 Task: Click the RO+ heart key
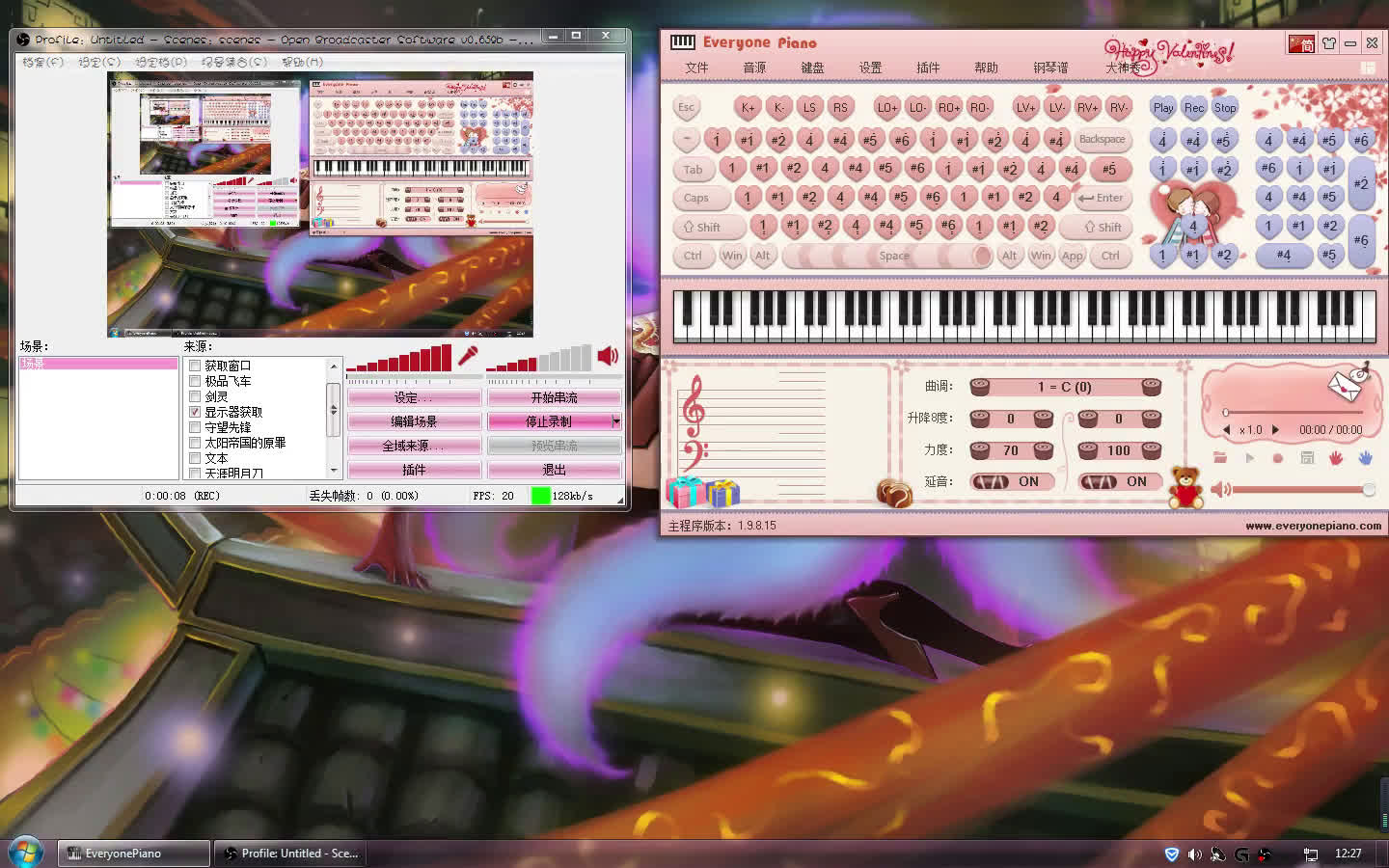[949, 108]
